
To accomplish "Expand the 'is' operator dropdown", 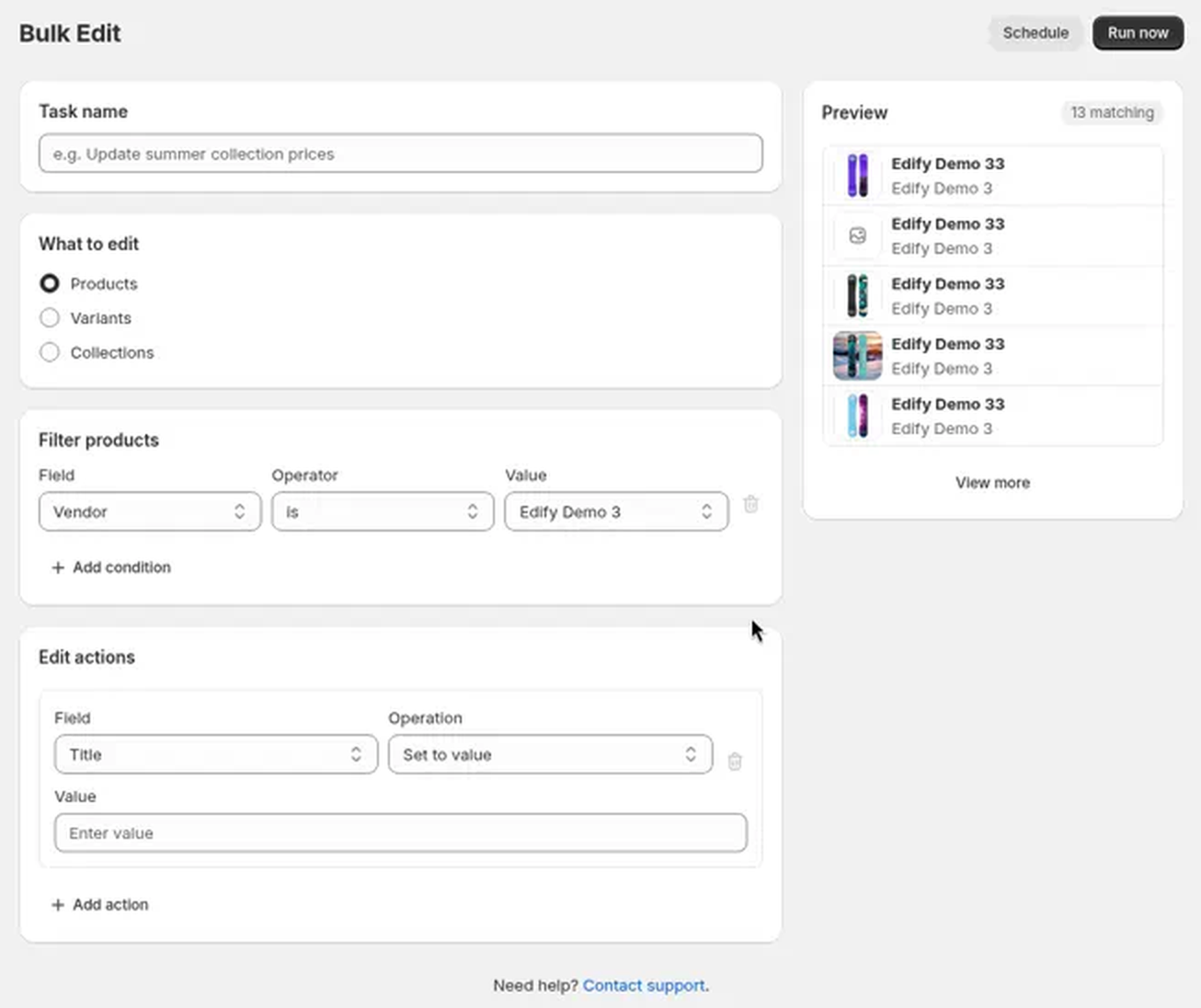I will click(x=383, y=511).
